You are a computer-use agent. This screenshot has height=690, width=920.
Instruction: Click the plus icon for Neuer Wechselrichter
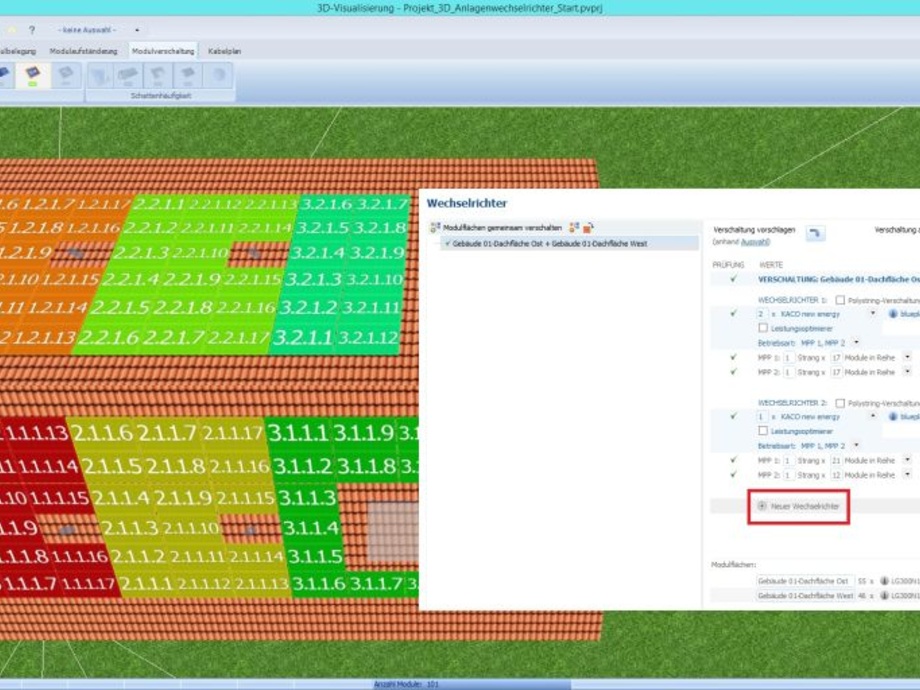(762, 506)
